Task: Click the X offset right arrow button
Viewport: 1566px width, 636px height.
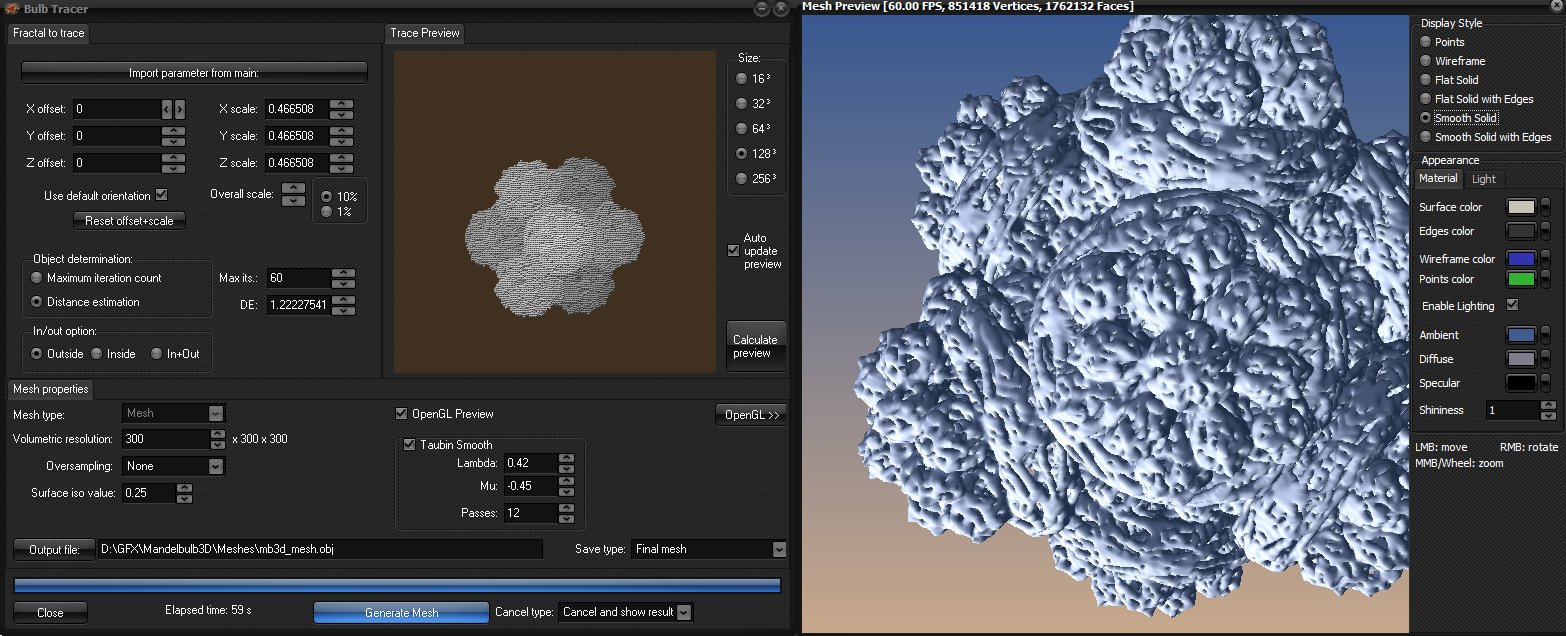Action: 180,109
